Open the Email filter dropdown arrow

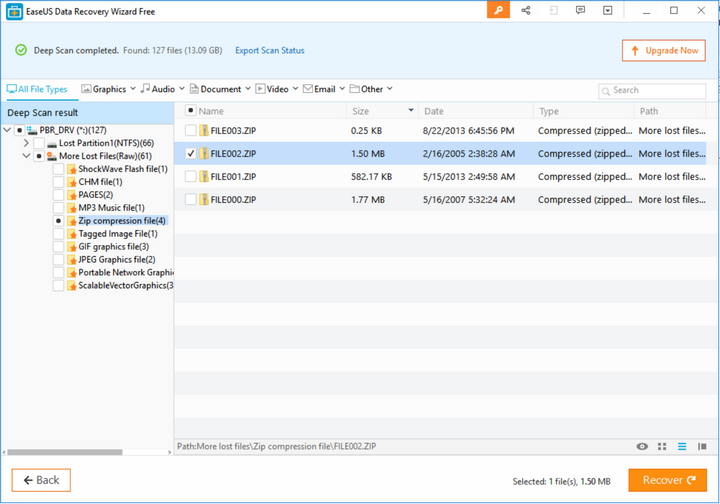(342, 89)
